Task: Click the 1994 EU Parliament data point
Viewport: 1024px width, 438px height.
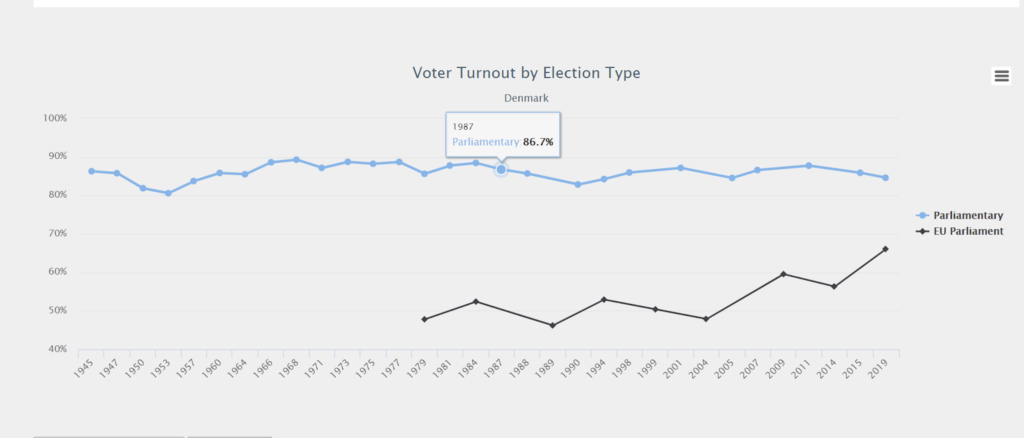Action: pyautogui.click(x=603, y=299)
